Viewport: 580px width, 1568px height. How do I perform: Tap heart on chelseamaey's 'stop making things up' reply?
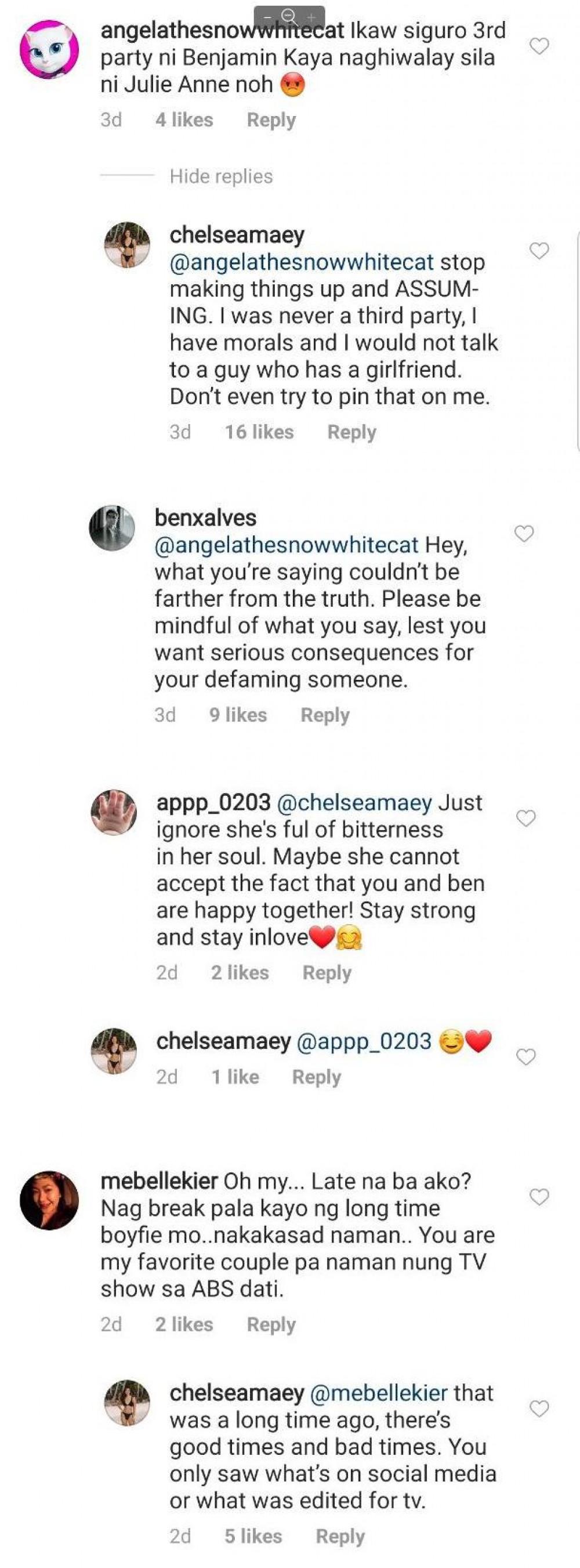pos(539,251)
